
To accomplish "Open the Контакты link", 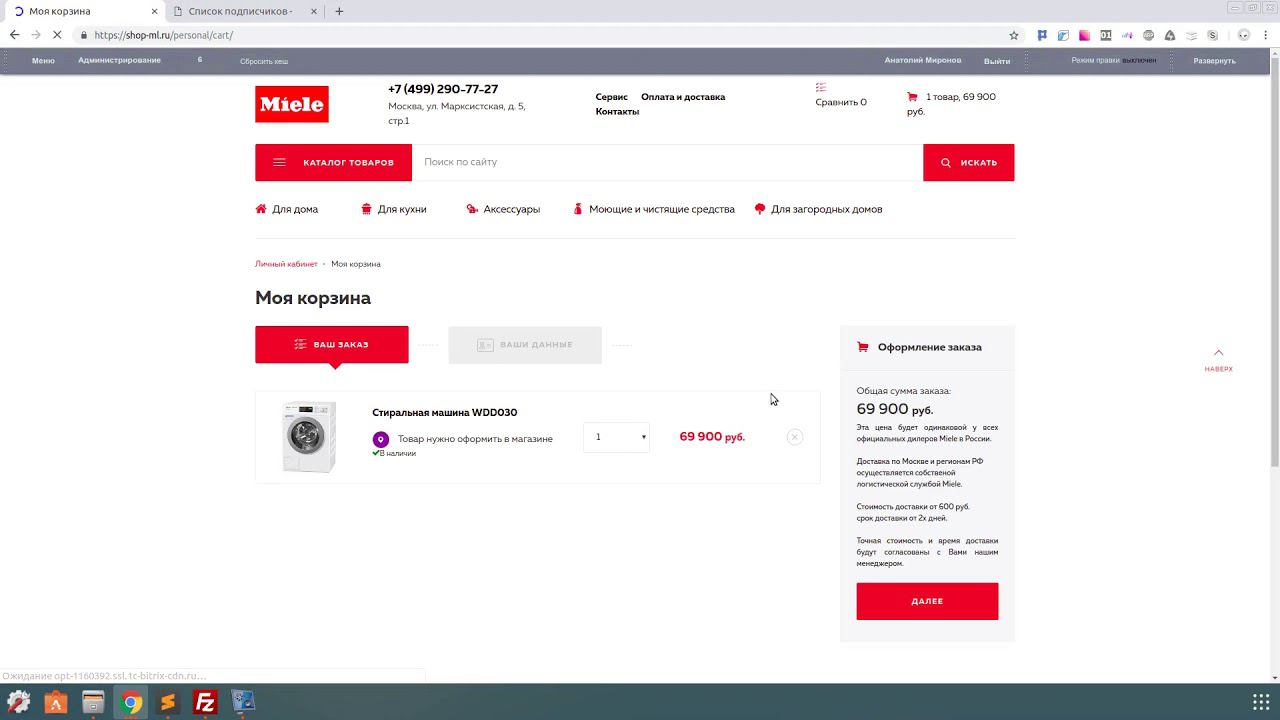I will click(x=617, y=112).
